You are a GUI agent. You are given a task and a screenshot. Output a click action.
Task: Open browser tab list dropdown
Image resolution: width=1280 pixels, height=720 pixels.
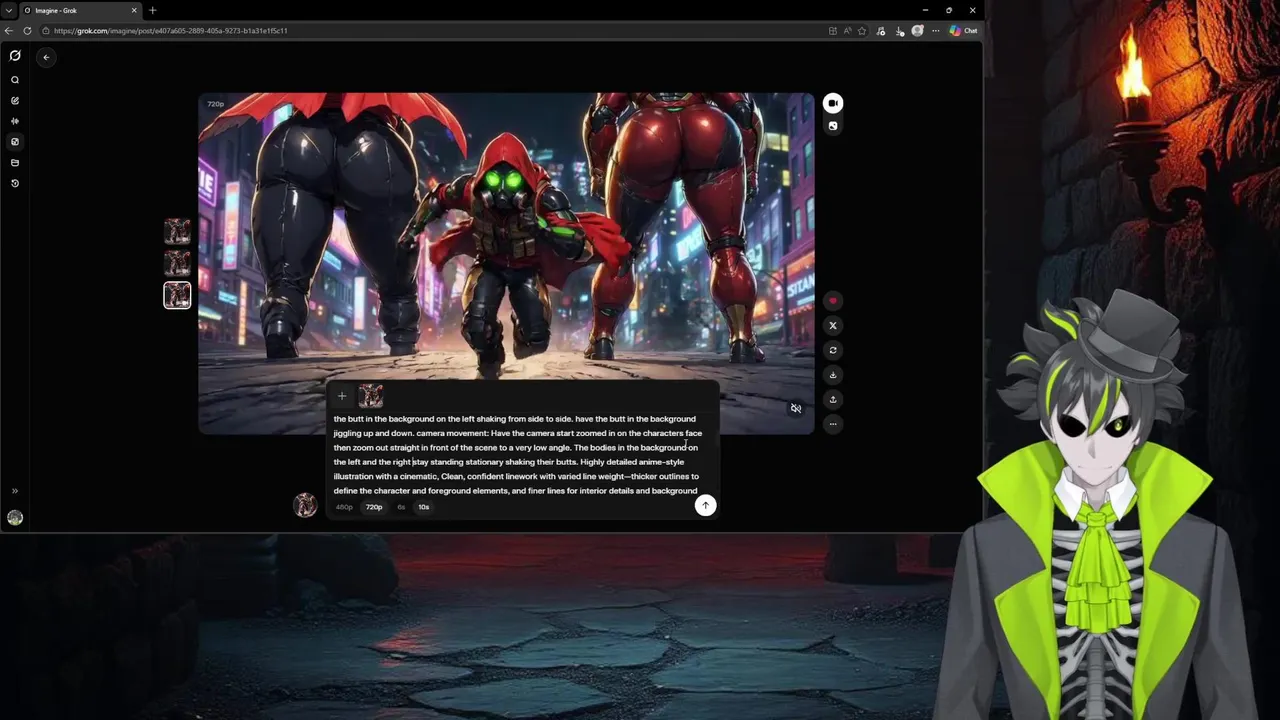pos(8,10)
